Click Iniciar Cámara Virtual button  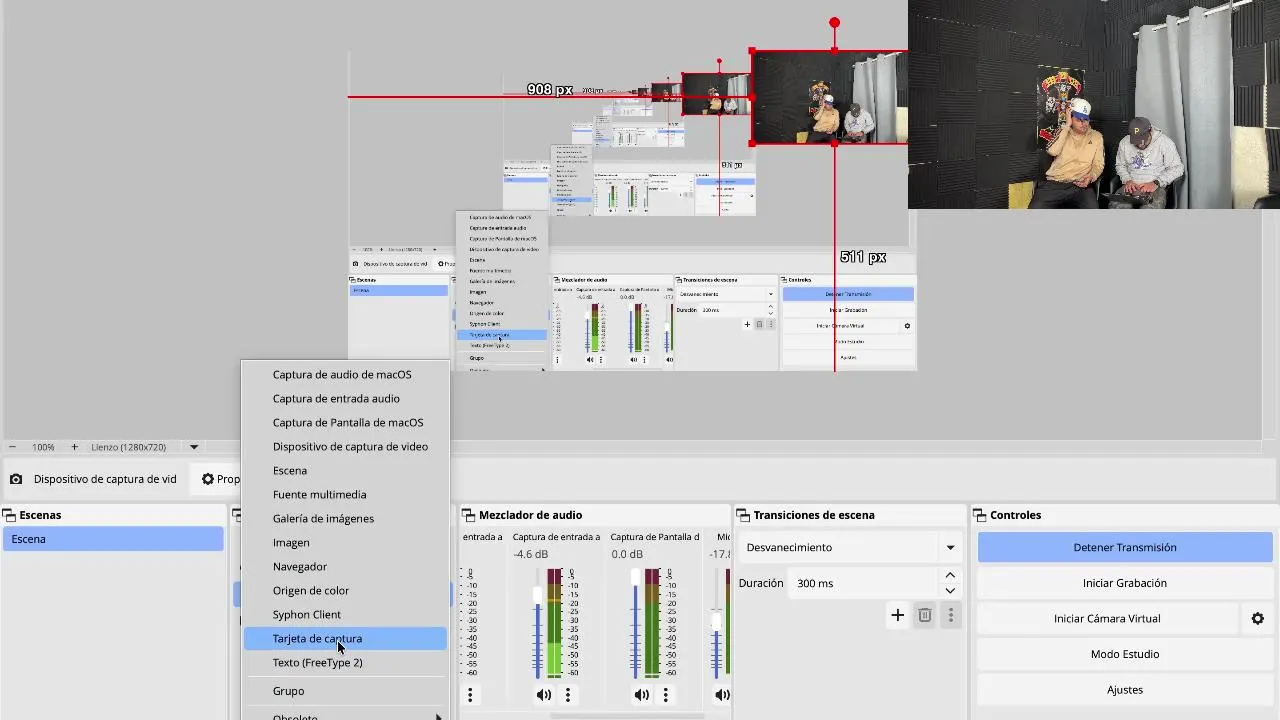tap(1107, 619)
